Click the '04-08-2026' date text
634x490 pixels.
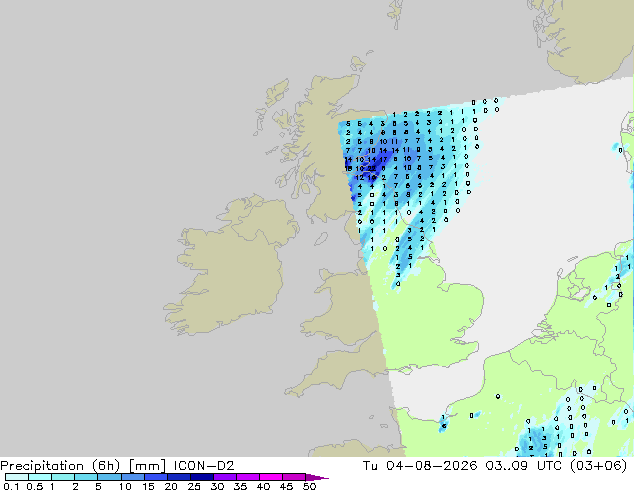coord(432,466)
